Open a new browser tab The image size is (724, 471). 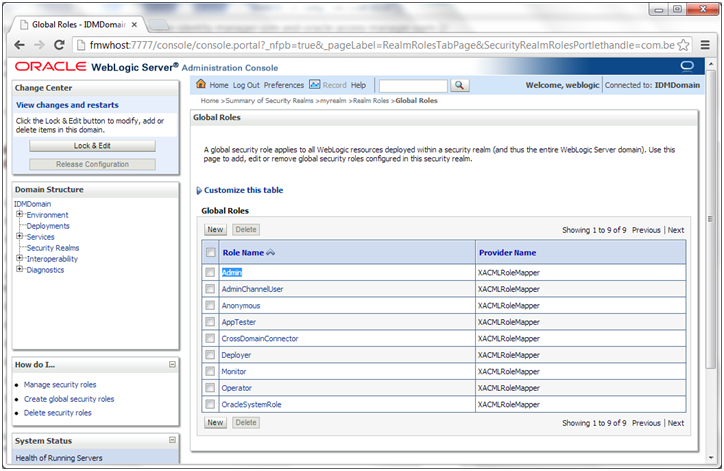click(158, 25)
